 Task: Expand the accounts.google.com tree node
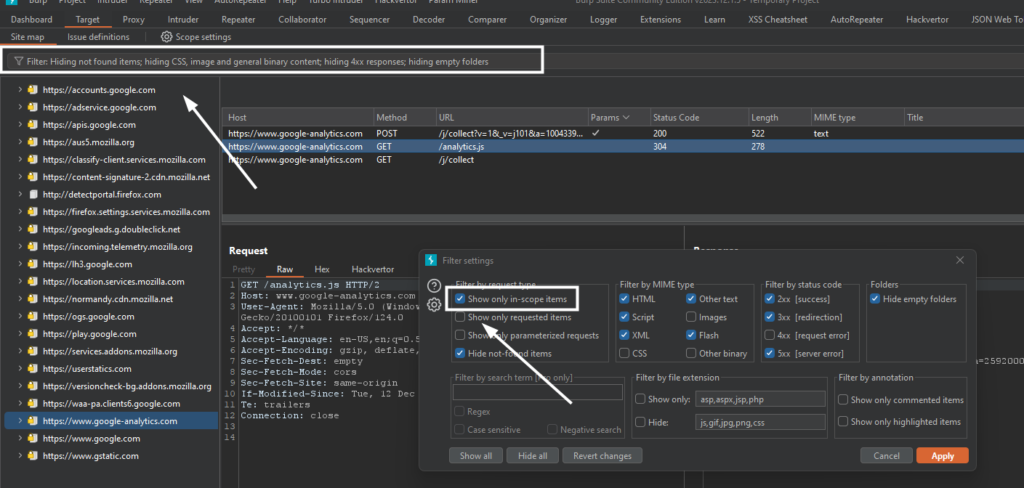click(x=20, y=90)
